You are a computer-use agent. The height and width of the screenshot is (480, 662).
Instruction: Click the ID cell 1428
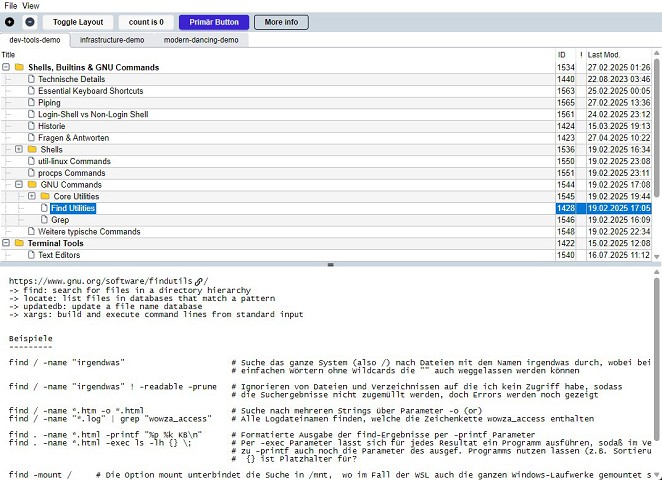click(x=566, y=208)
